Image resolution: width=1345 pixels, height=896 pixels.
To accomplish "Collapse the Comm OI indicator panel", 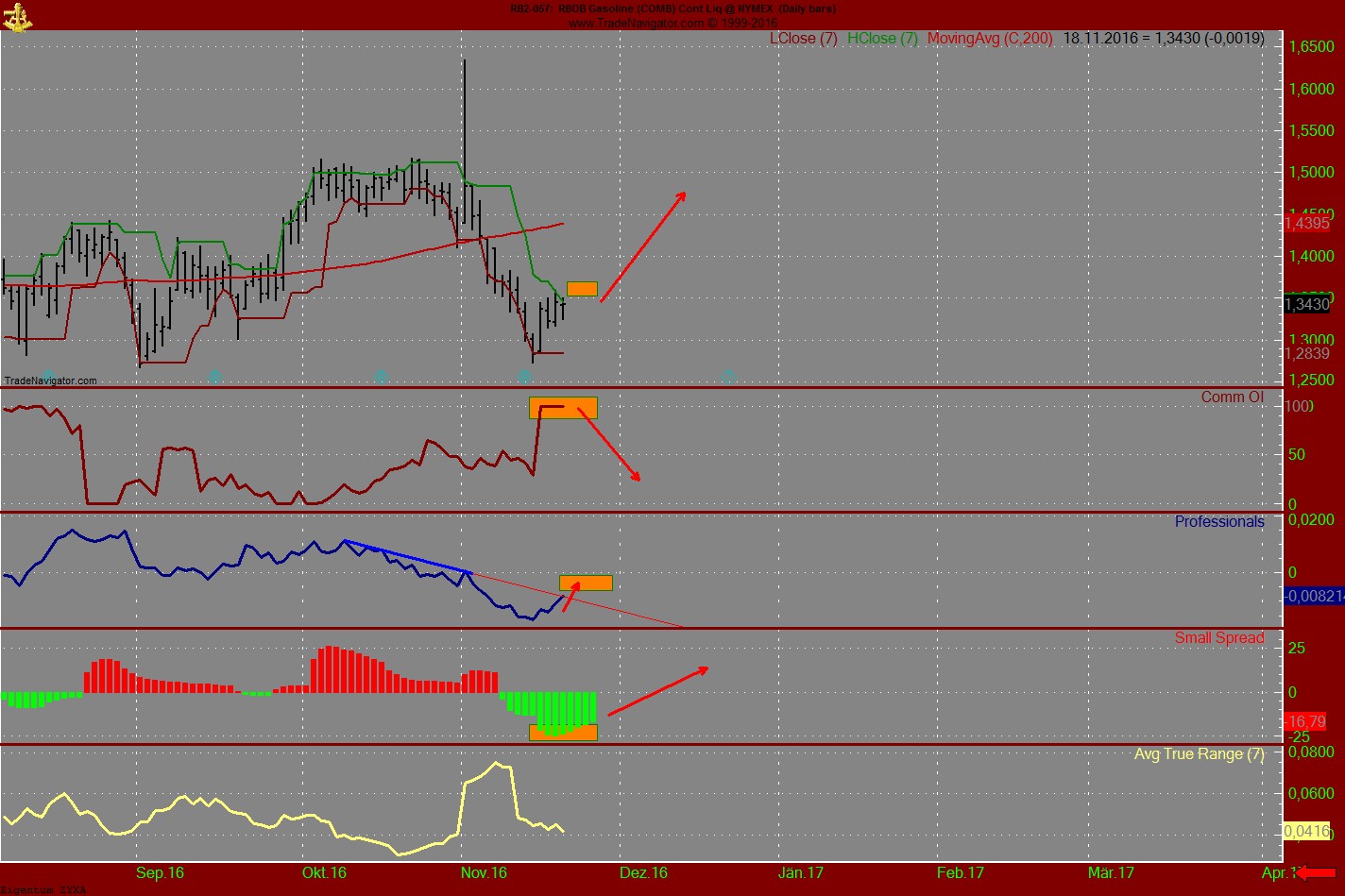I will point(1231,397).
